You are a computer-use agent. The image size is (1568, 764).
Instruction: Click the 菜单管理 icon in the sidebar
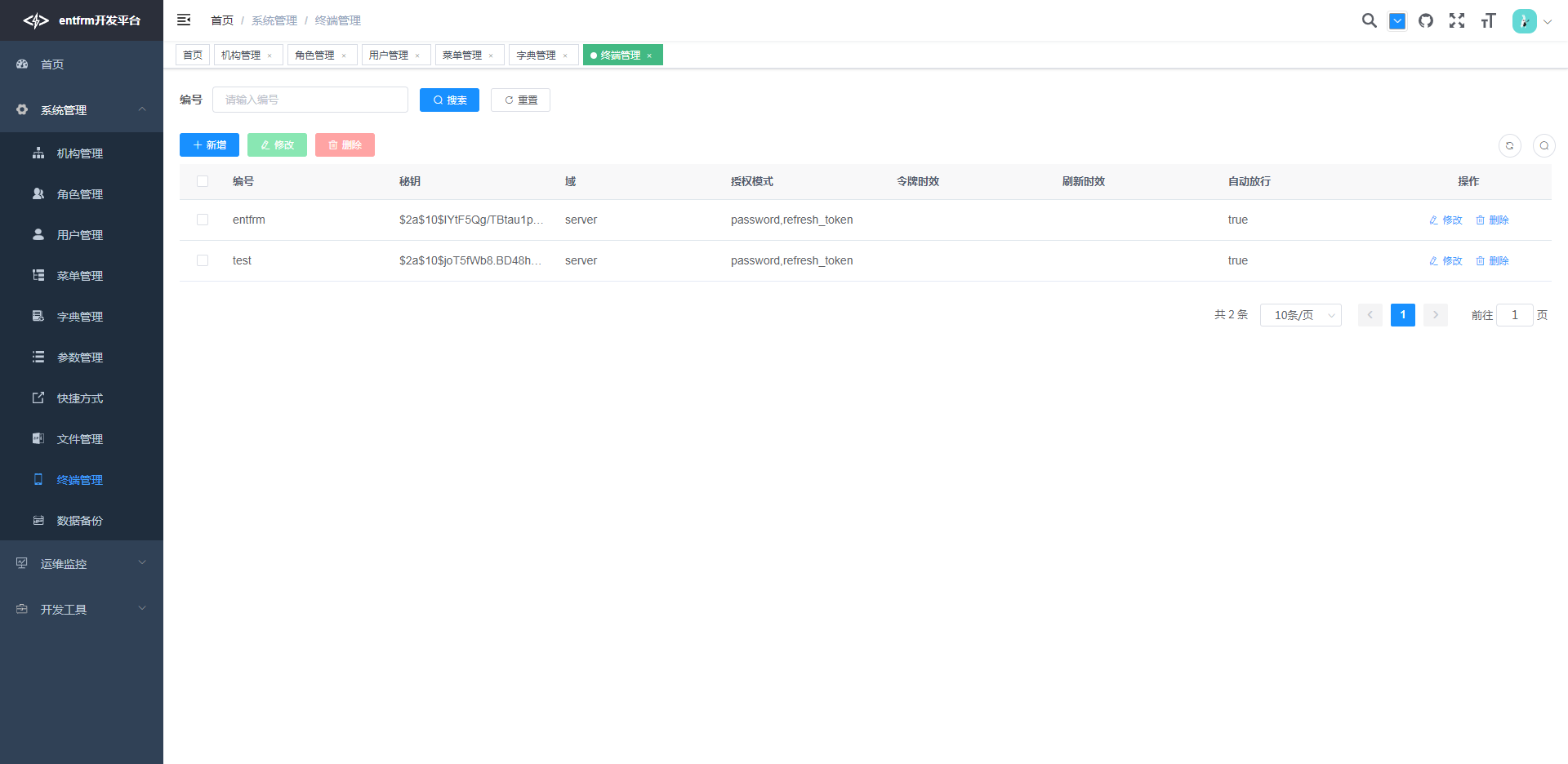(38, 275)
